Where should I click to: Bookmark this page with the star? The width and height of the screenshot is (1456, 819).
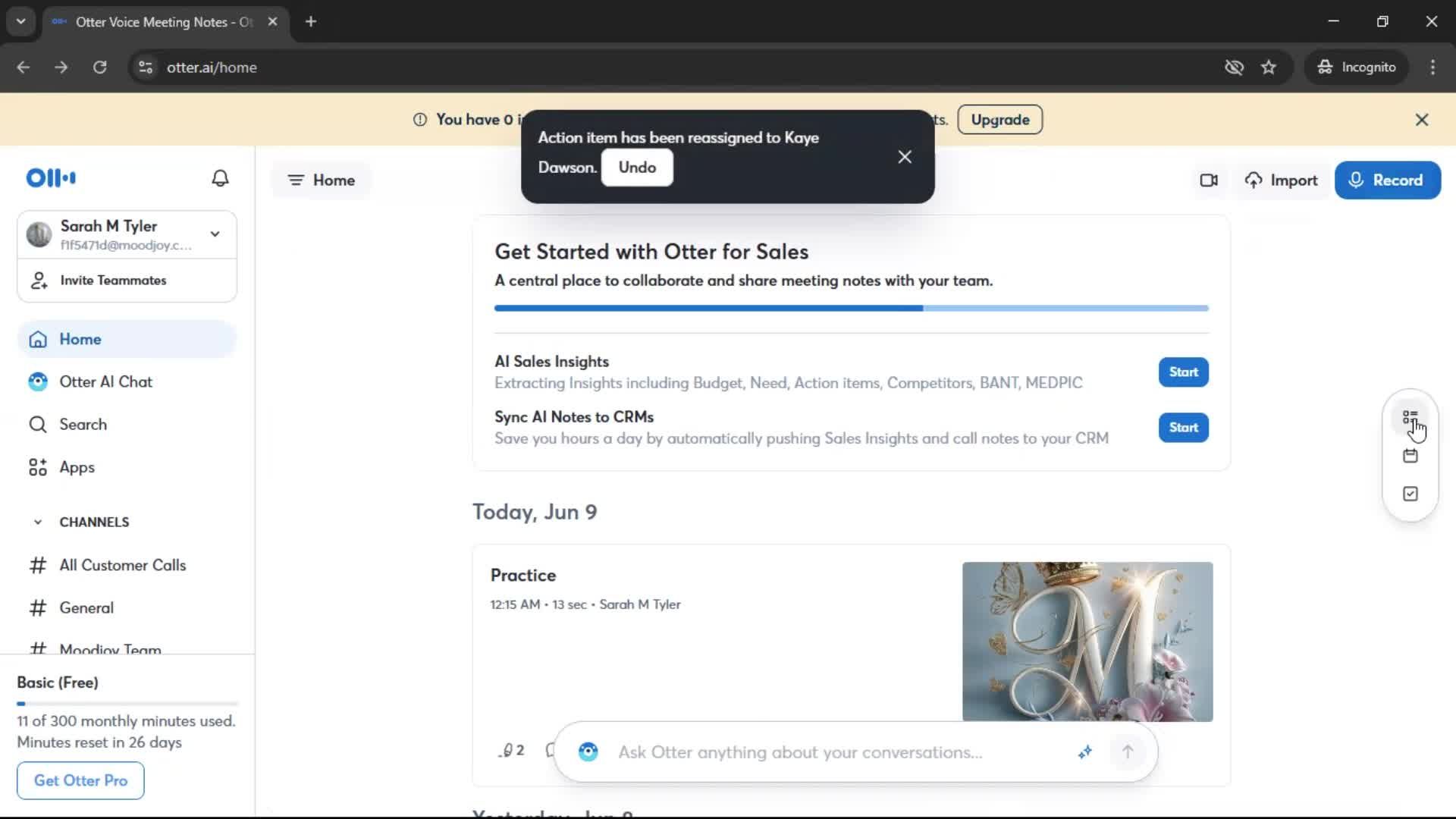pyautogui.click(x=1269, y=67)
